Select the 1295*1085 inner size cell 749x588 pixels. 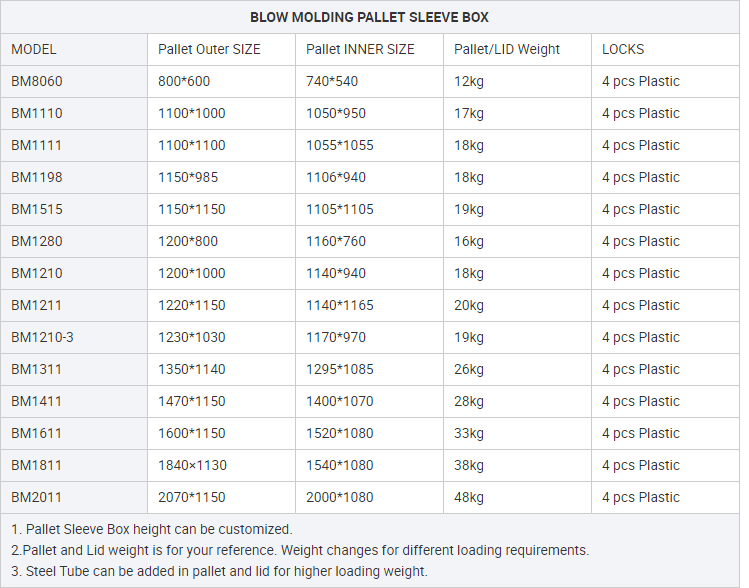tap(340, 369)
